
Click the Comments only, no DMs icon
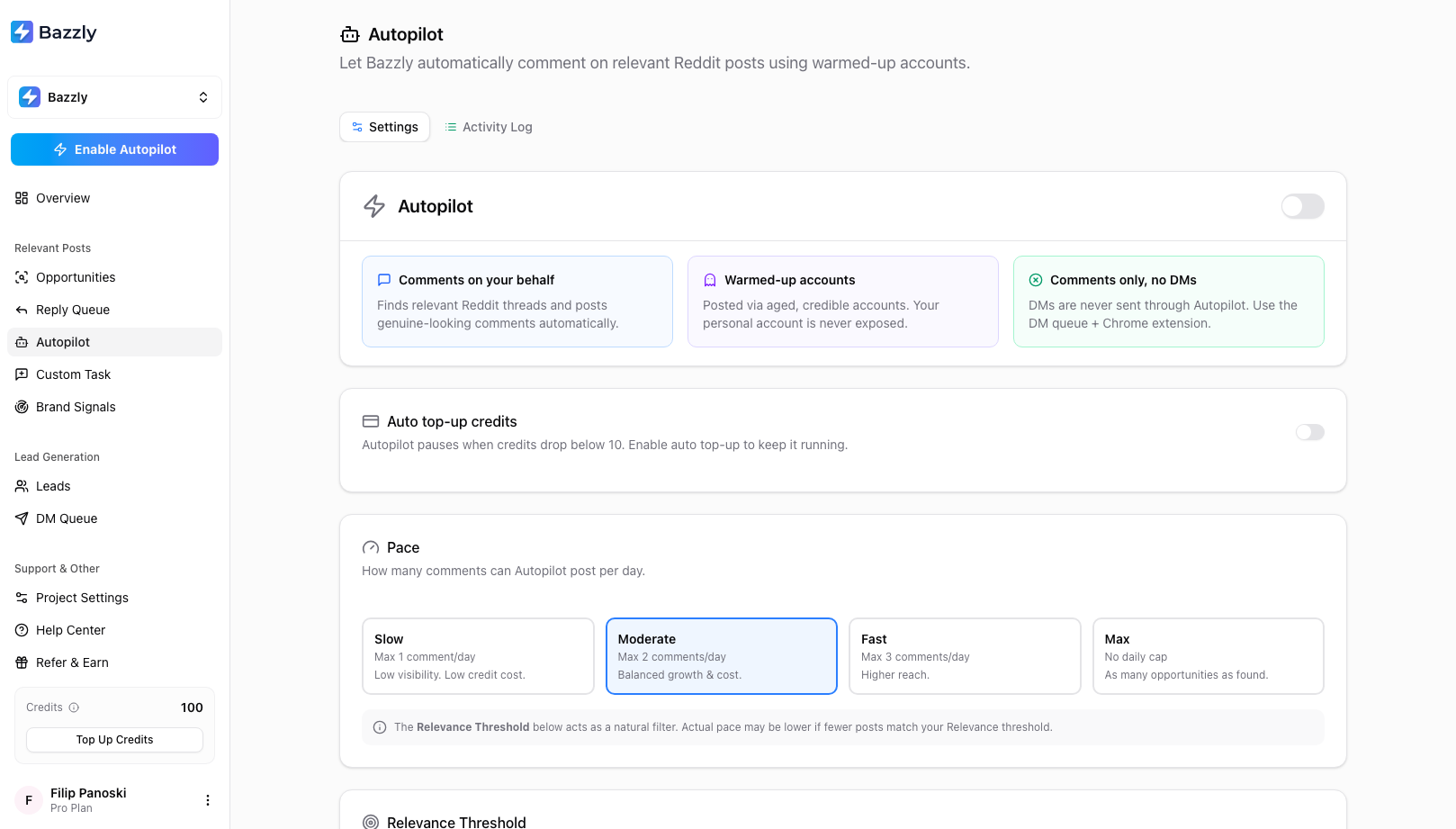(1036, 280)
